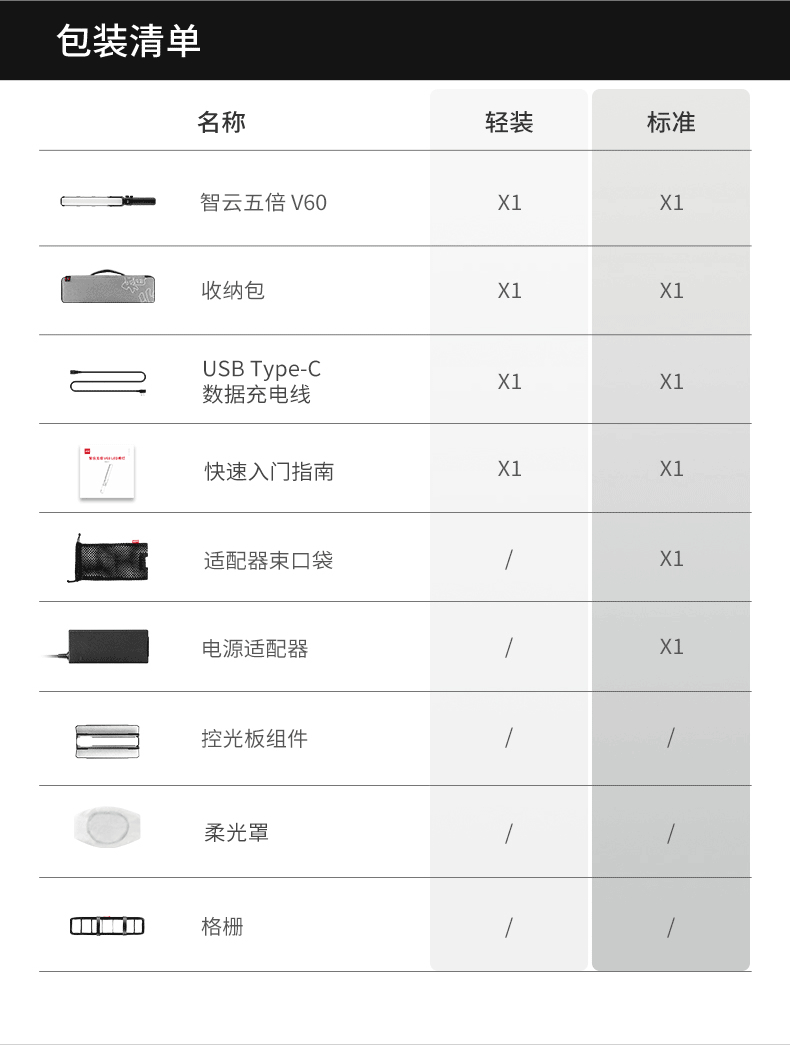Click the 适配器束口袋 mesh bag image
This screenshot has height=1045, width=790.
click(108, 558)
